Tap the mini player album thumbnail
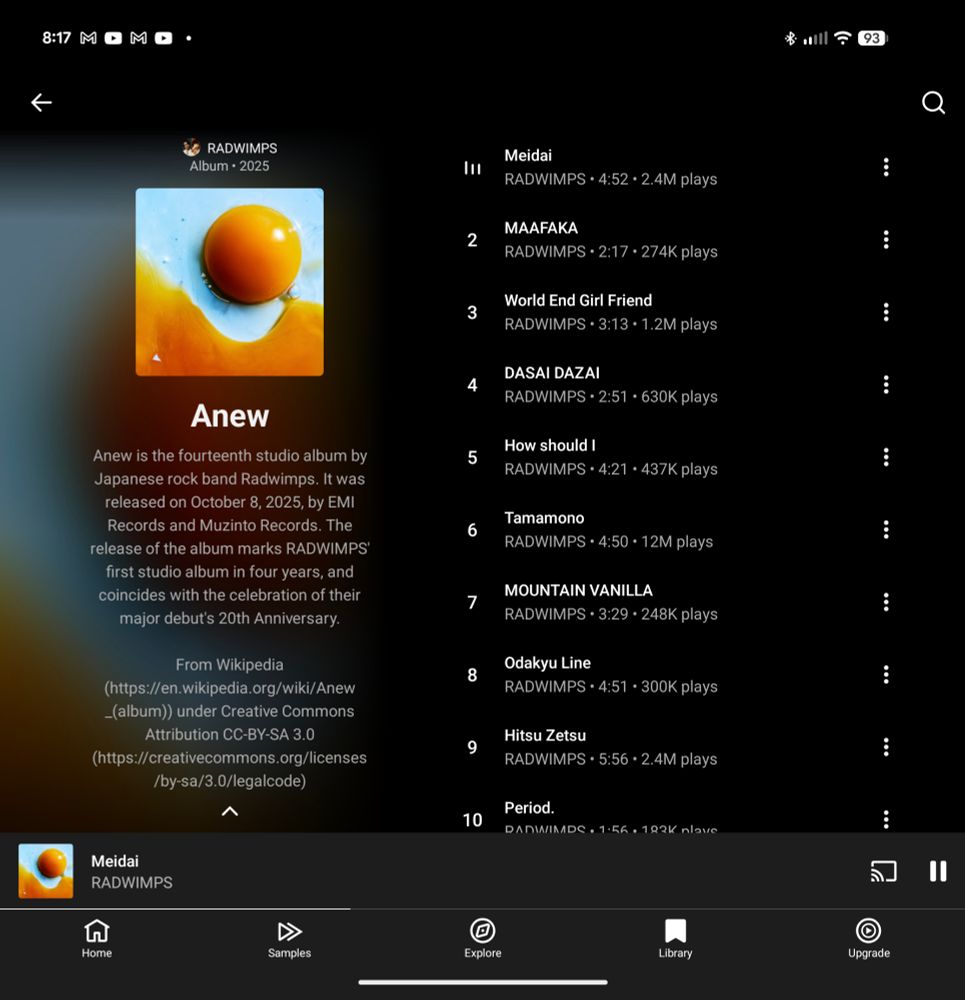965x1000 pixels. (x=45, y=871)
